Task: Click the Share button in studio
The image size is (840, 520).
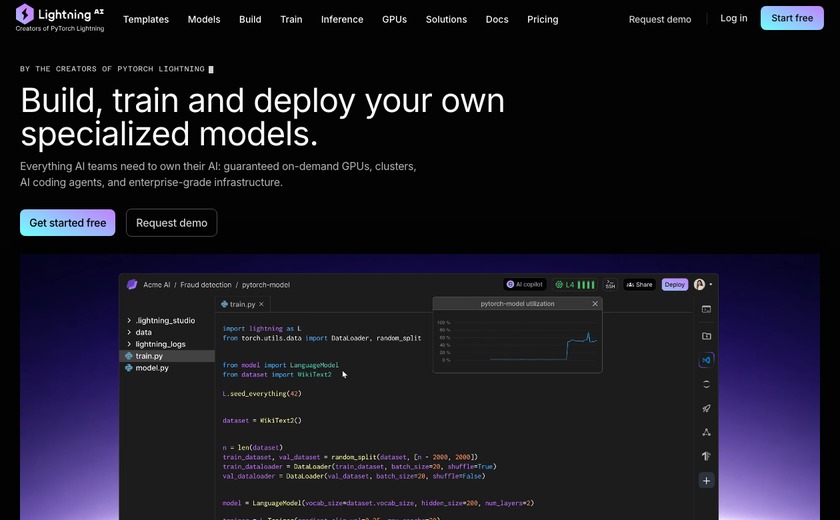Action: 639,284
